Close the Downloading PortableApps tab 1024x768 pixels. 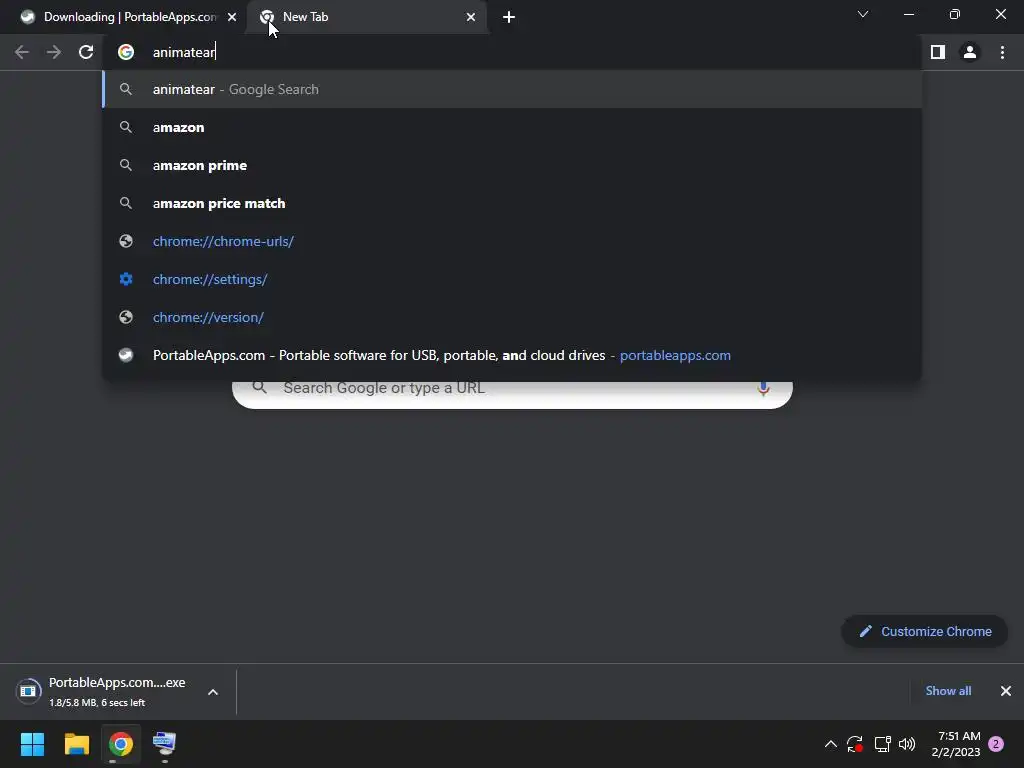[x=232, y=17]
